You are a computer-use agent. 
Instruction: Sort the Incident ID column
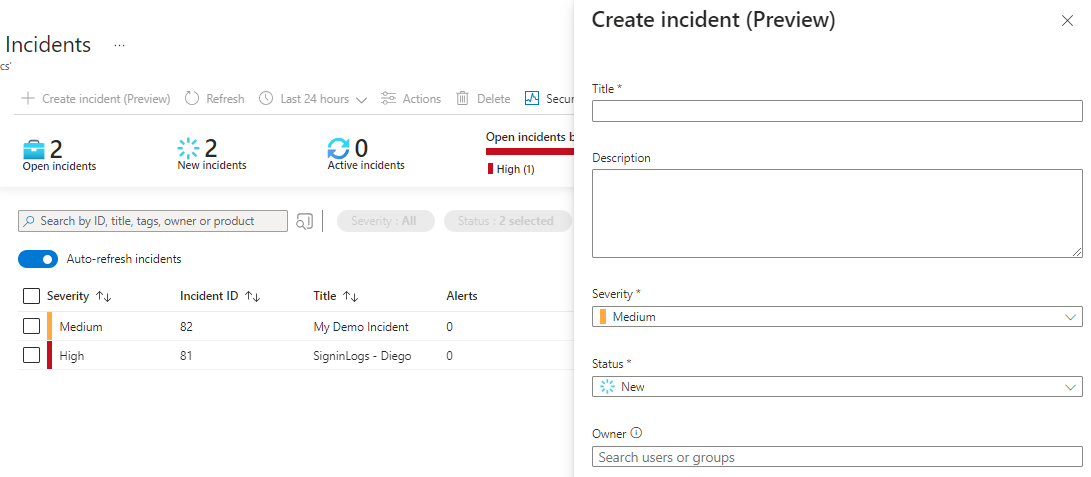coord(253,297)
